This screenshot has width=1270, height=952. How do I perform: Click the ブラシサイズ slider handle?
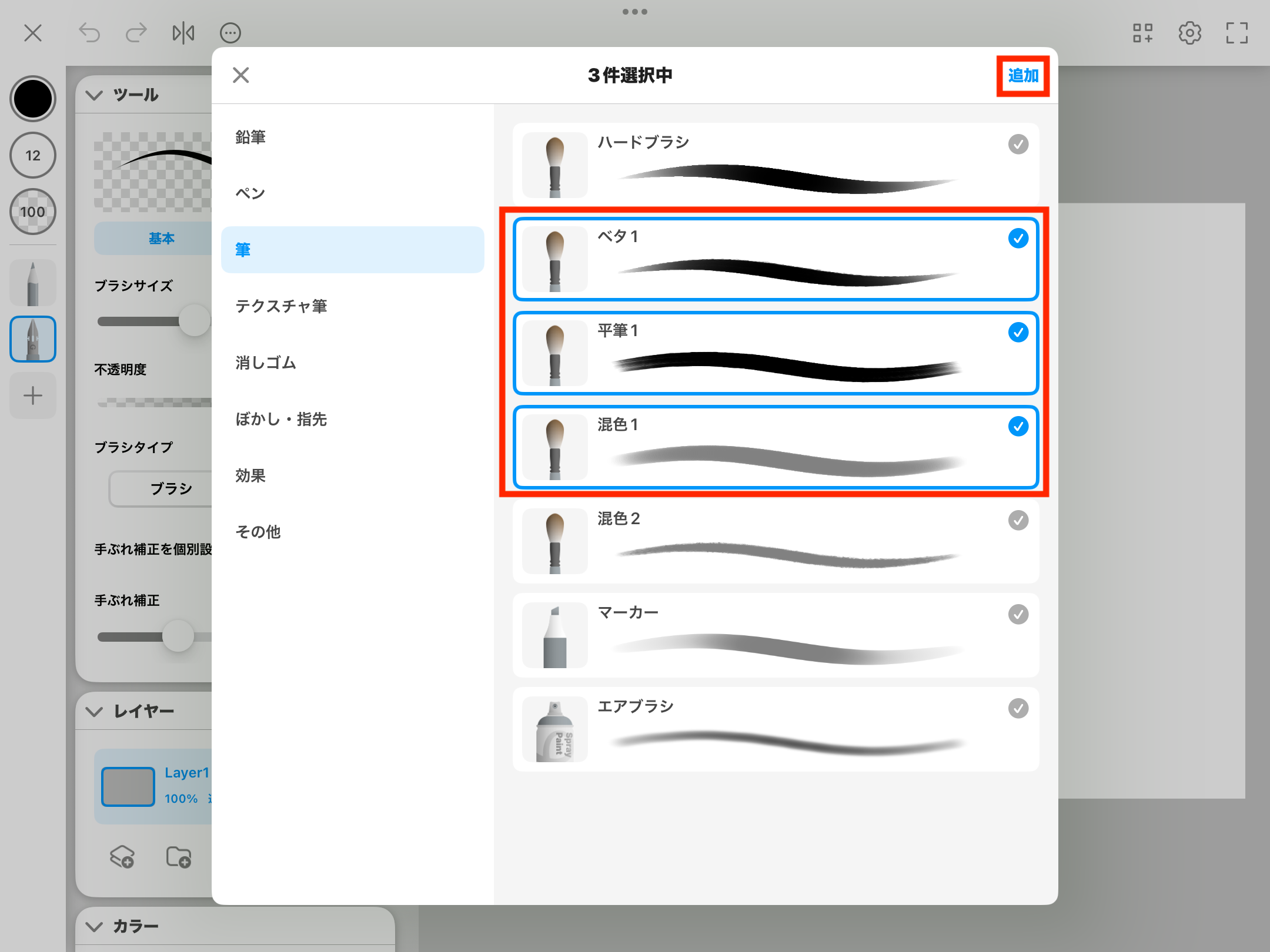click(195, 320)
